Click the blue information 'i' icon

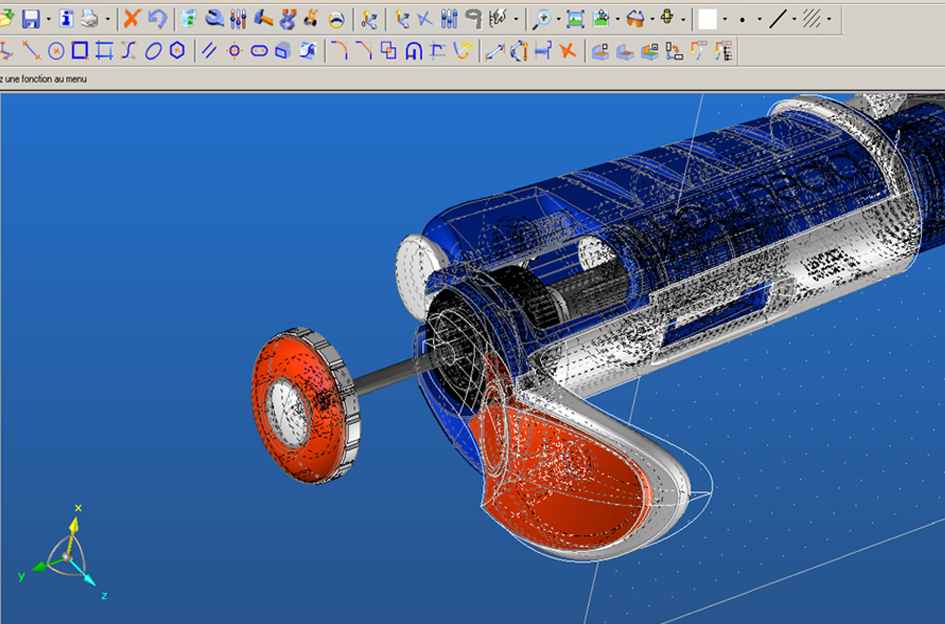click(66, 19)
